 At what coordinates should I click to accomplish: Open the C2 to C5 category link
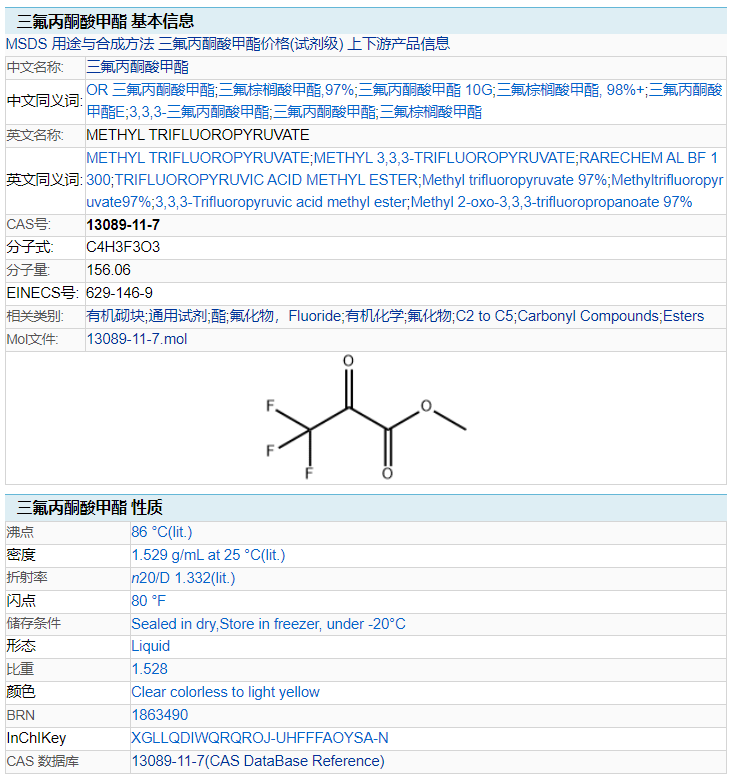click(x=484, y=316)
